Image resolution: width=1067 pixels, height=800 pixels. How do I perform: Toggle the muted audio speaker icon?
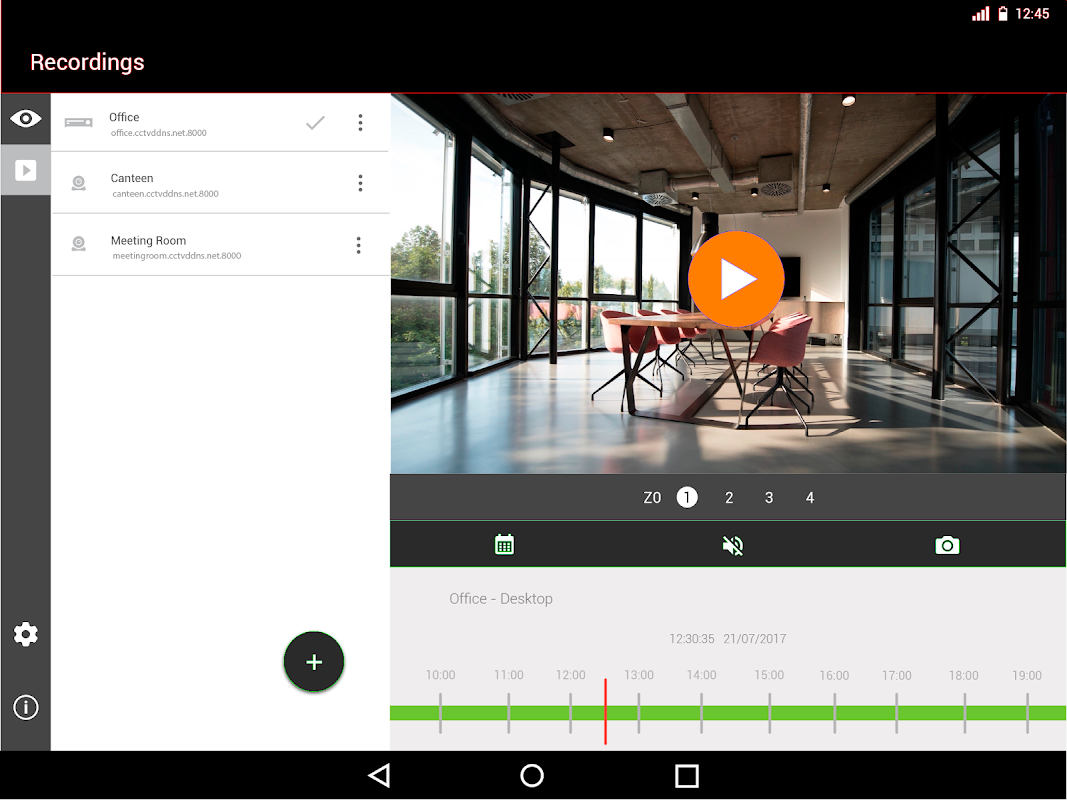click(x=733, y=546)
